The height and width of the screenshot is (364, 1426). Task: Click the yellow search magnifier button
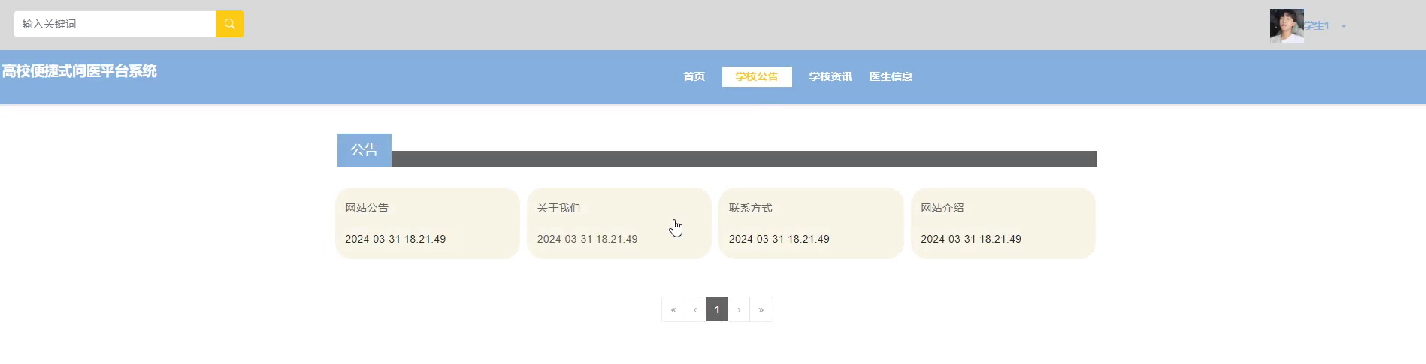coord(230,24)
